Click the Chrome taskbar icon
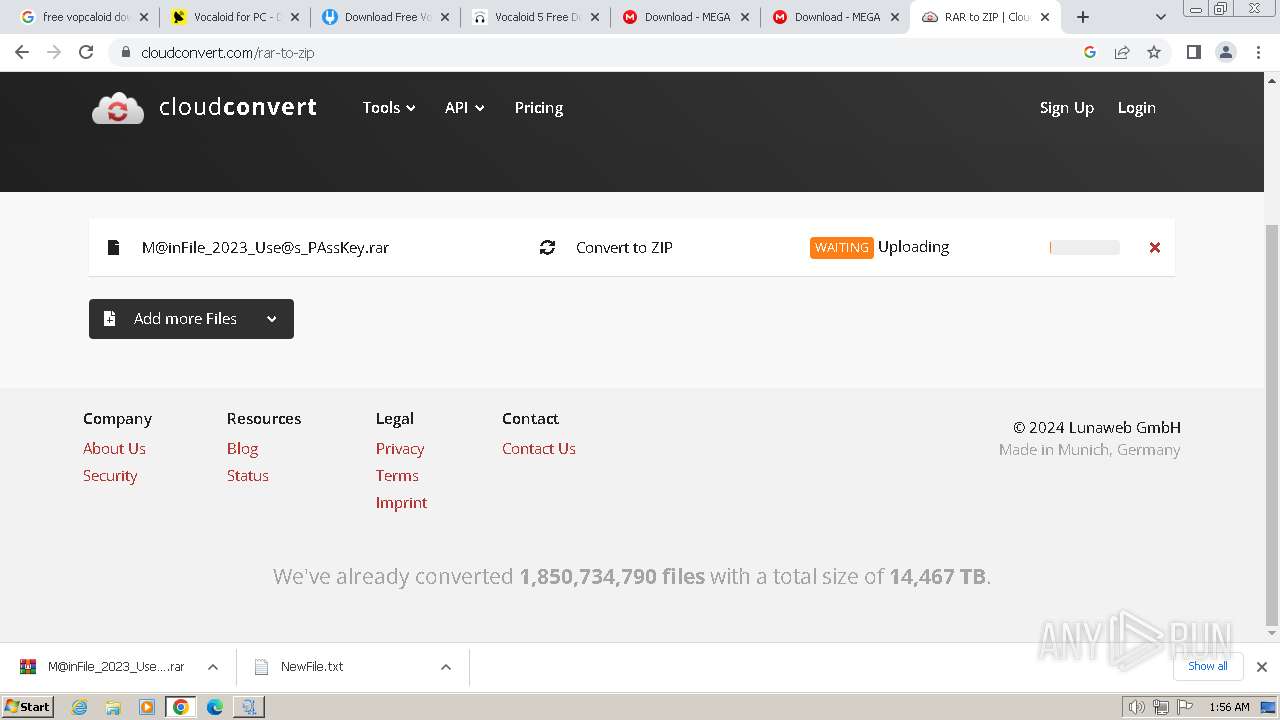Viewport: 1280px width, 720px height. [180, 707]
